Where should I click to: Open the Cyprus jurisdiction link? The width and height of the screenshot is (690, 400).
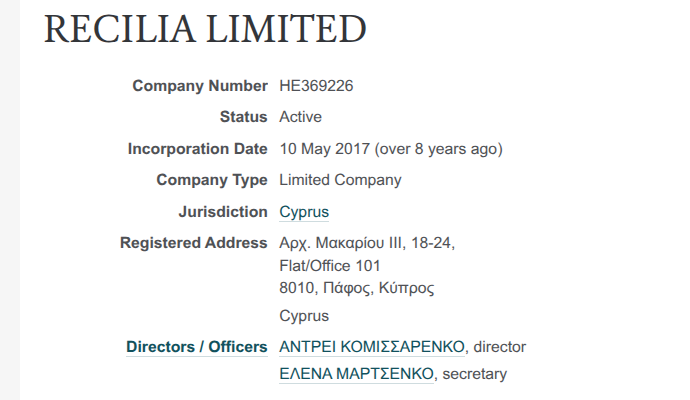[x=304, y=212]
